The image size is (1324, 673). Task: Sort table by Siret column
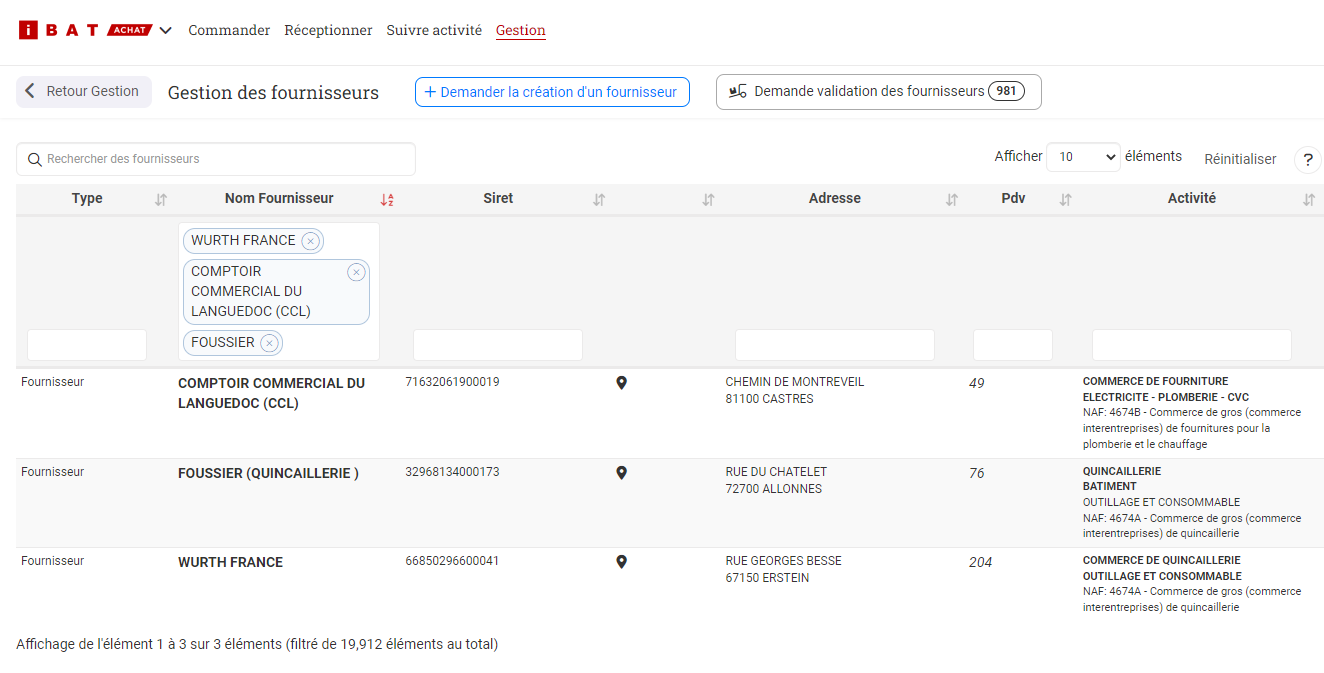(x=599, y=200)
